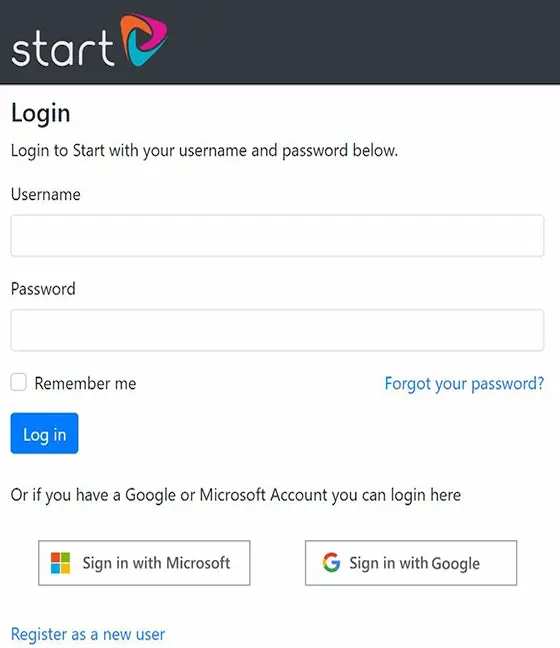Open Register as a new user link

(88, 634)
